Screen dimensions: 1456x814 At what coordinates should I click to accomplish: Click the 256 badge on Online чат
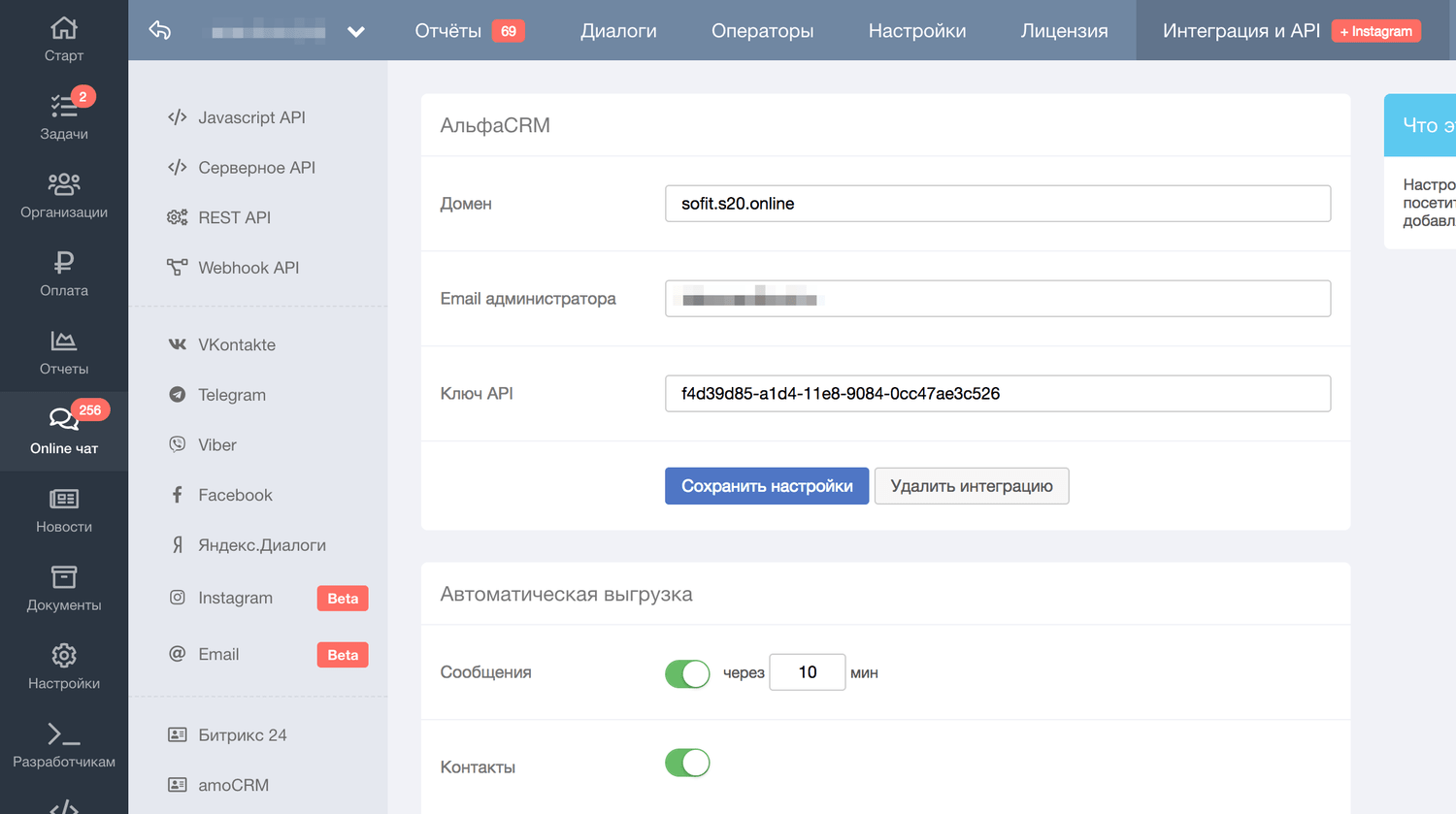[90, 410]
